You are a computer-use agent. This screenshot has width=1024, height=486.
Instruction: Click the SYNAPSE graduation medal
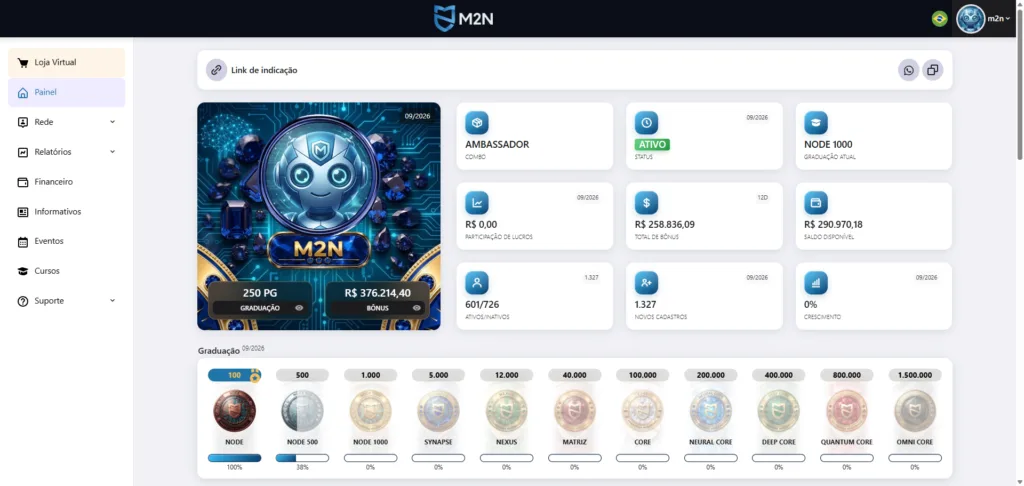(438, 411)
